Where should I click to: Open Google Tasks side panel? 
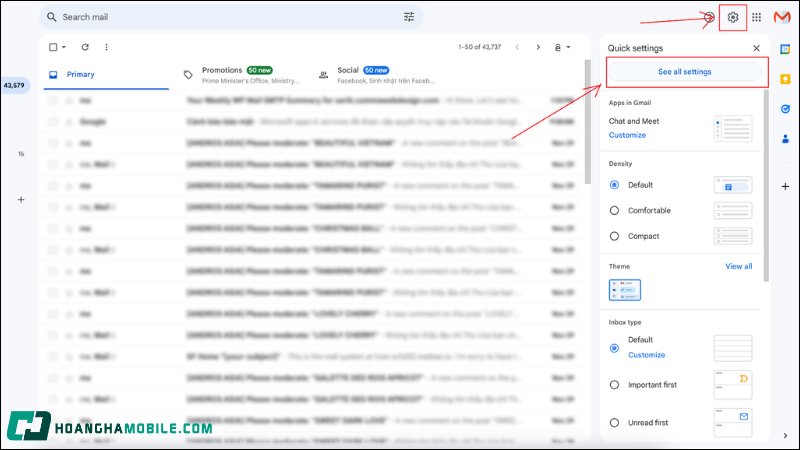(x=785, y=109)
